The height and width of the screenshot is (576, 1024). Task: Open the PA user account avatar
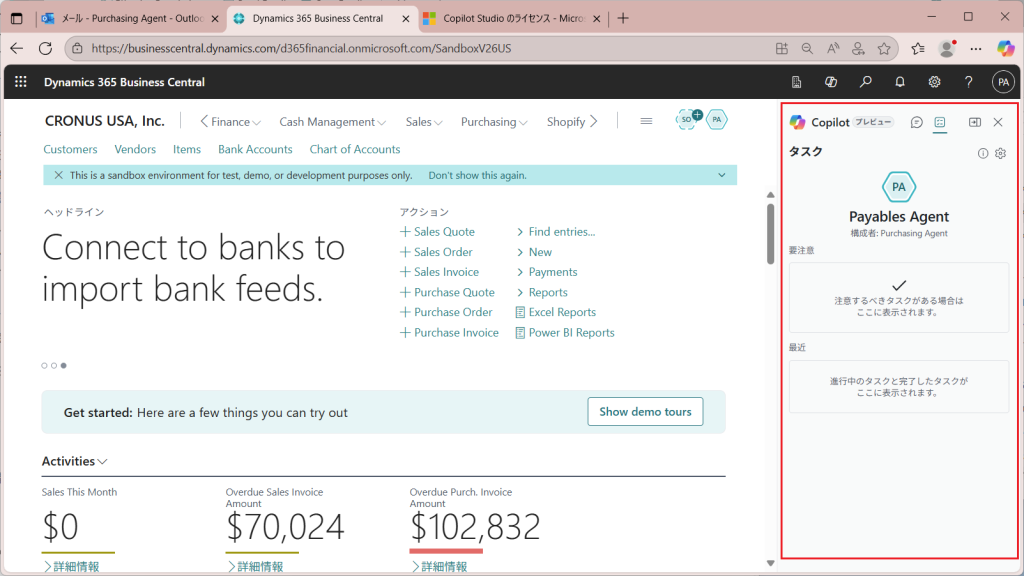pyautogui.click(x=1003, y=82)
